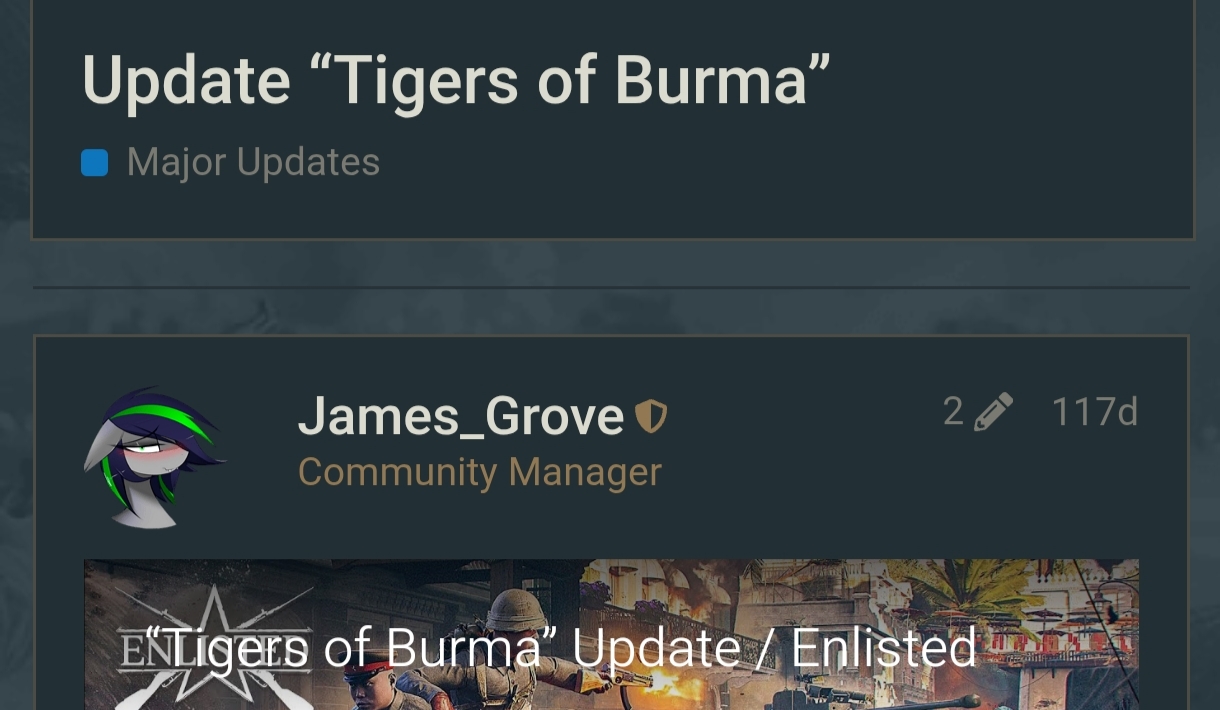The height and width of the screenshot is (710, 1220).
Task: Click the Enlisted star logo in video
Action: pos(214,645)
